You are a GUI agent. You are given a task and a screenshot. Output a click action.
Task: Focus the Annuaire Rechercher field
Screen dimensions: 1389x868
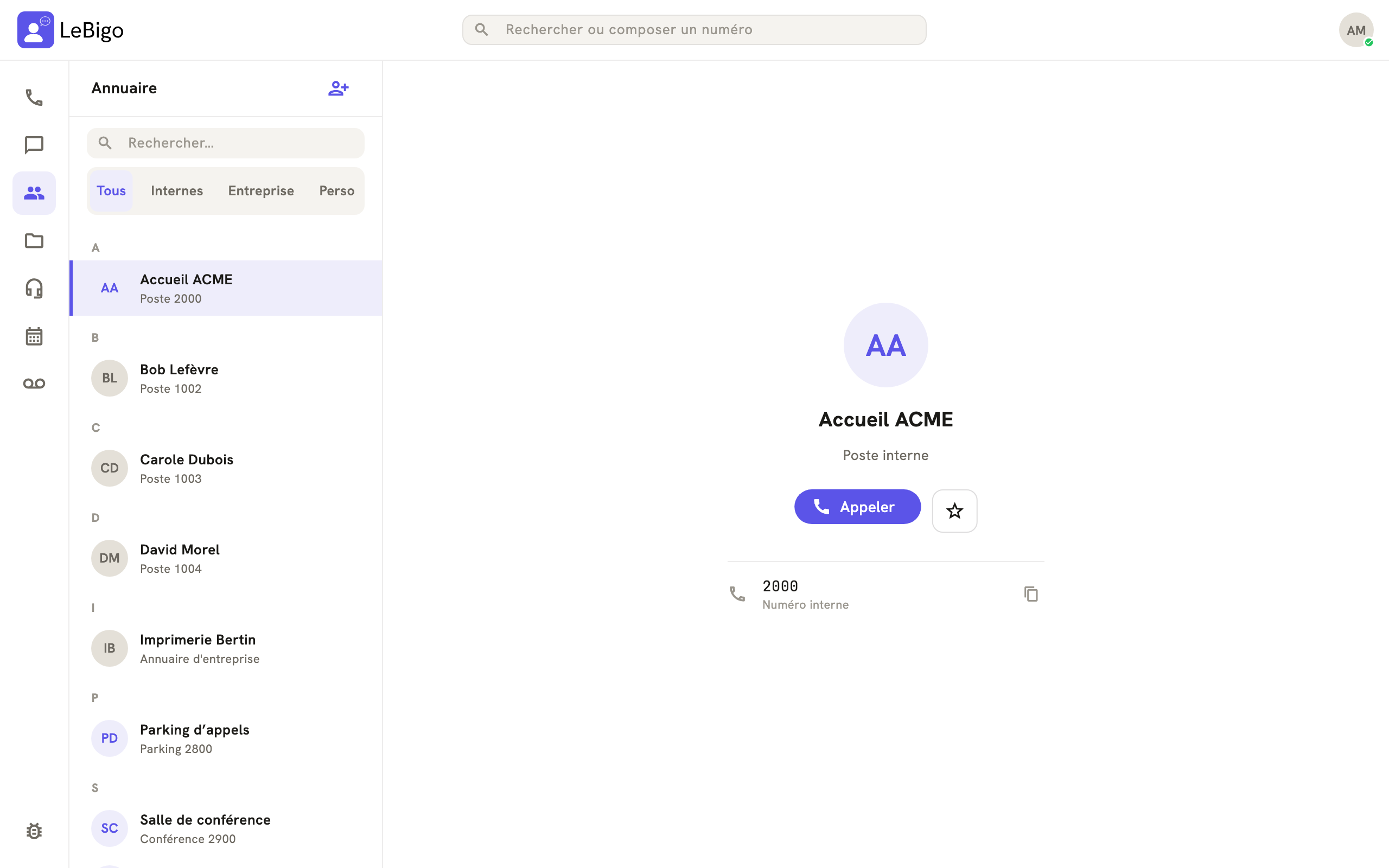[226, 143]
